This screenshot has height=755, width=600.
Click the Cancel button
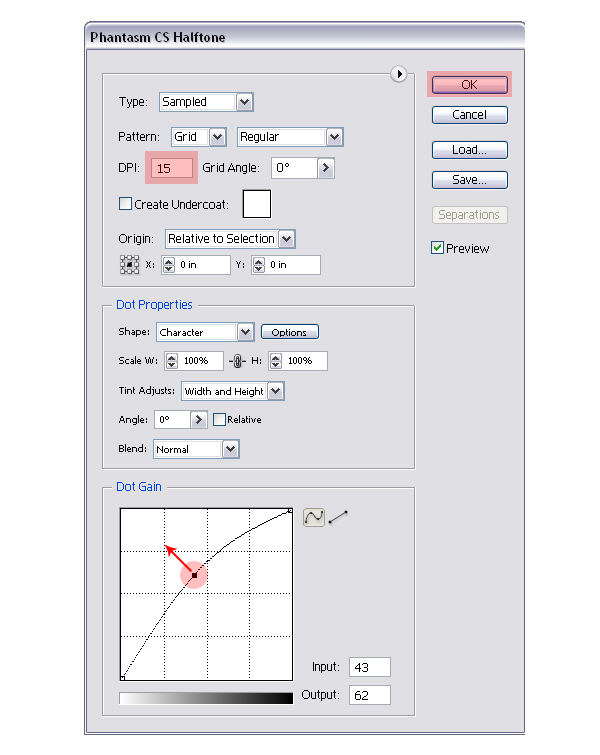tap(470, 115)
